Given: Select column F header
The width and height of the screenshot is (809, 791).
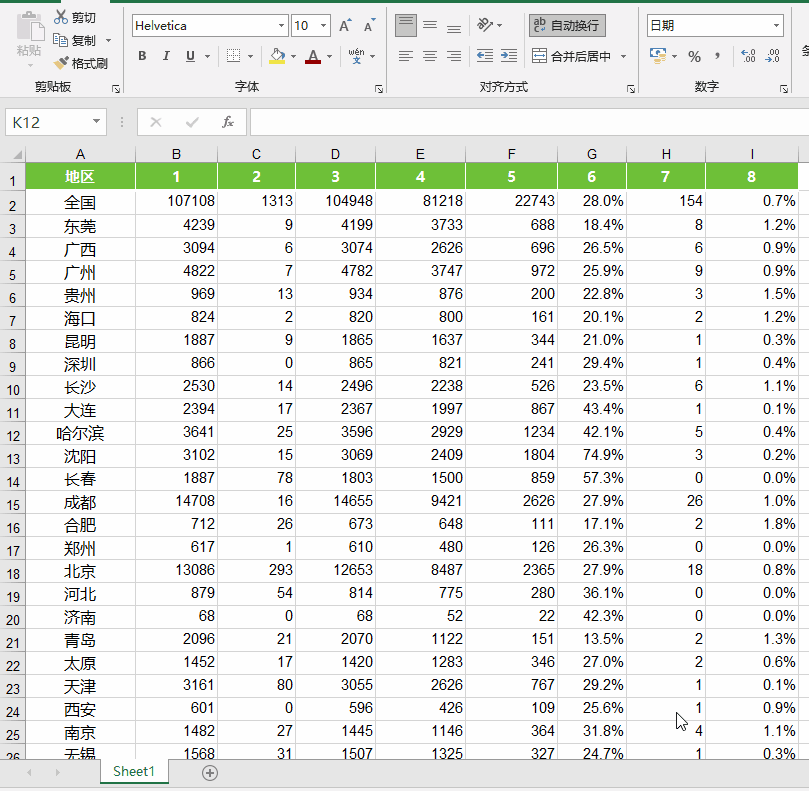Looking at the screenshot, I should (x=511, y=154).
